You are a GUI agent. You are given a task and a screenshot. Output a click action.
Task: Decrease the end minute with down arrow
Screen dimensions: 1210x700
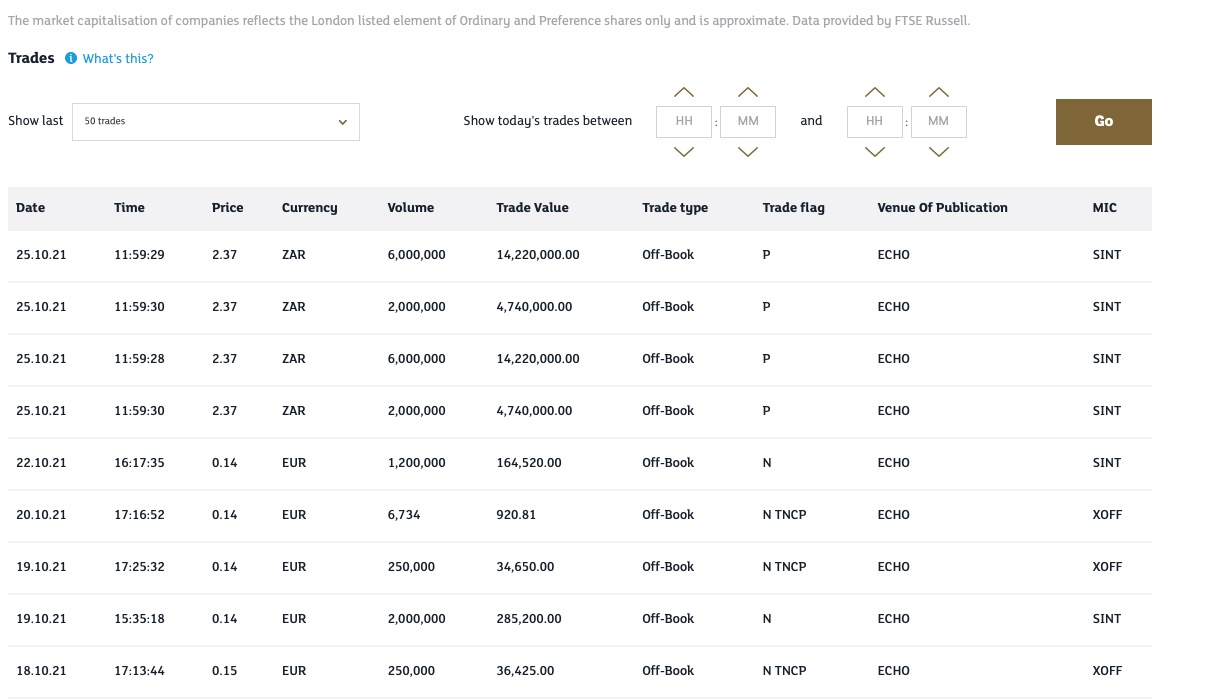(x=938, y=152)
